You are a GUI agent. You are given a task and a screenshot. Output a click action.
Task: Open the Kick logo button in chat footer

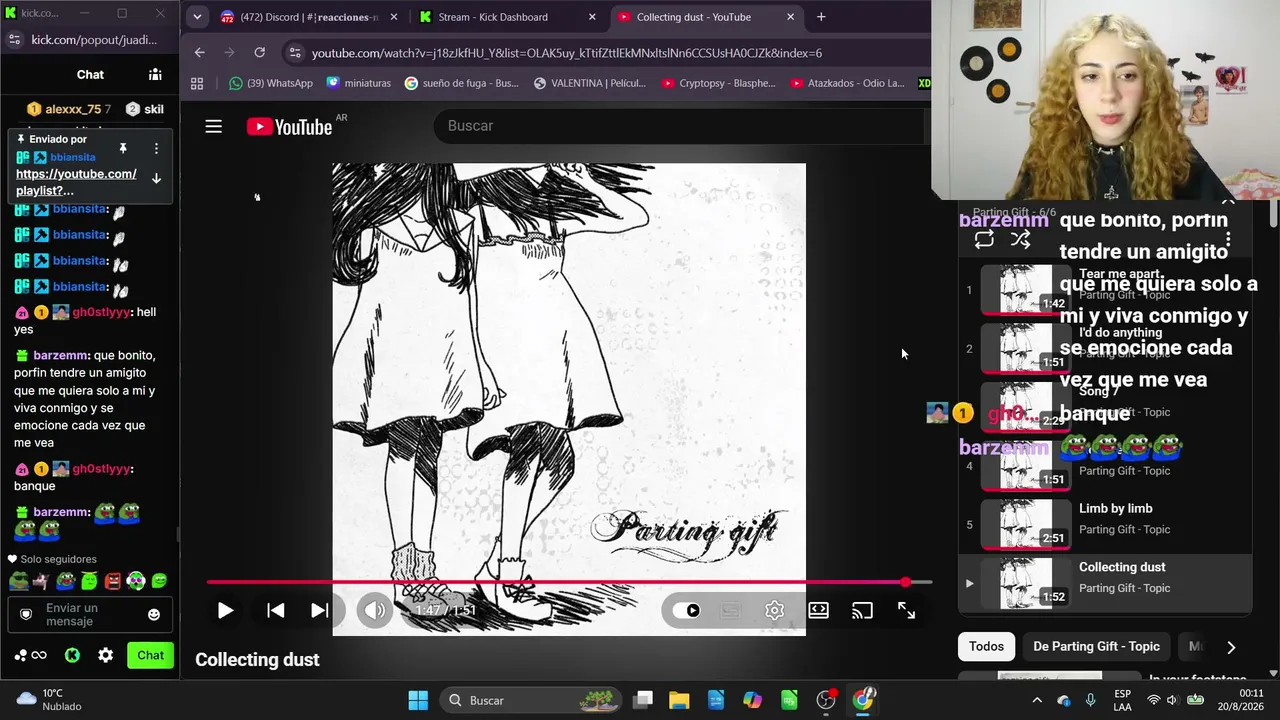[72, 655]
